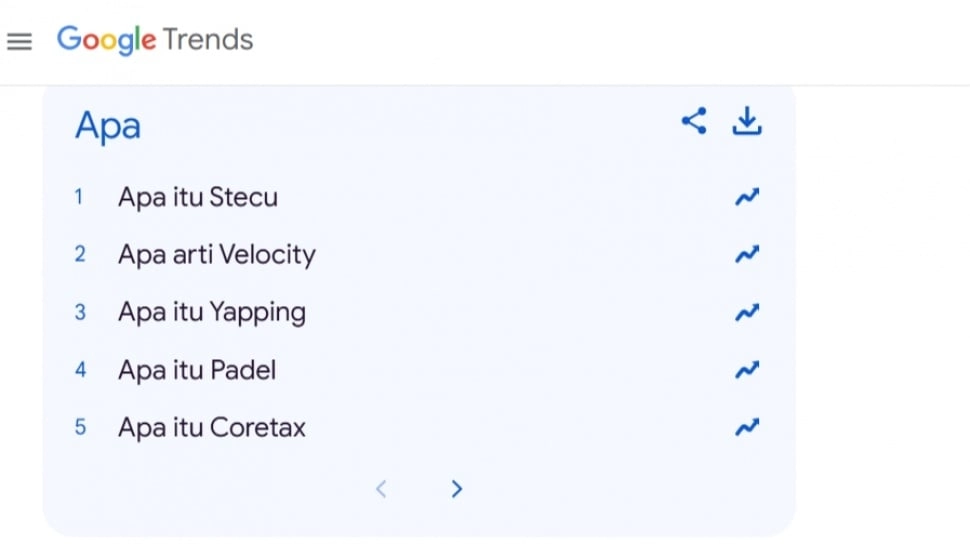Open the Apa itu Padel query

coord(197,371)
